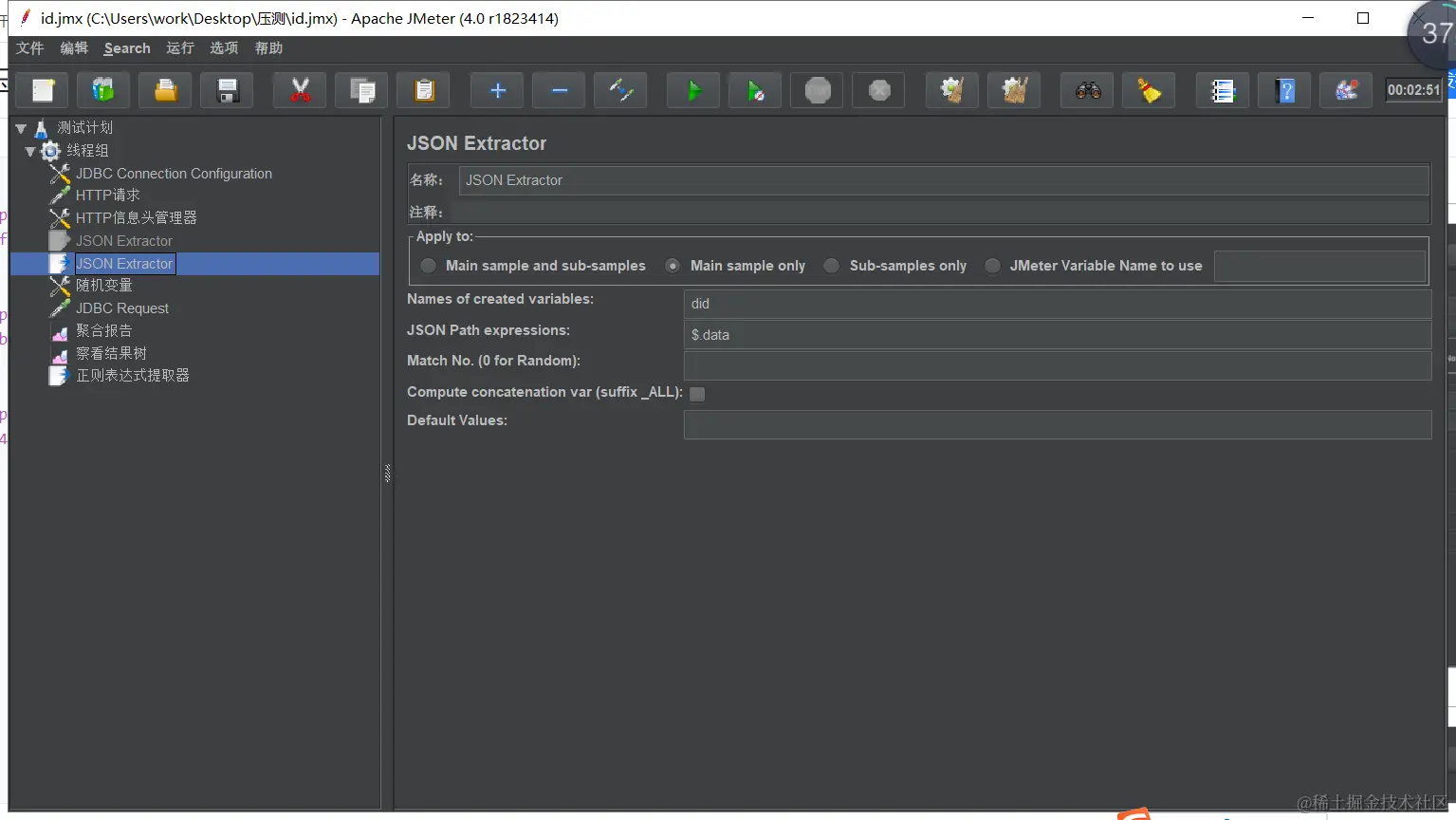The width and height of the screenshot is (1456, 820).
Task: Click the Shutdown toolbar icon
Action: pos(878,90)
